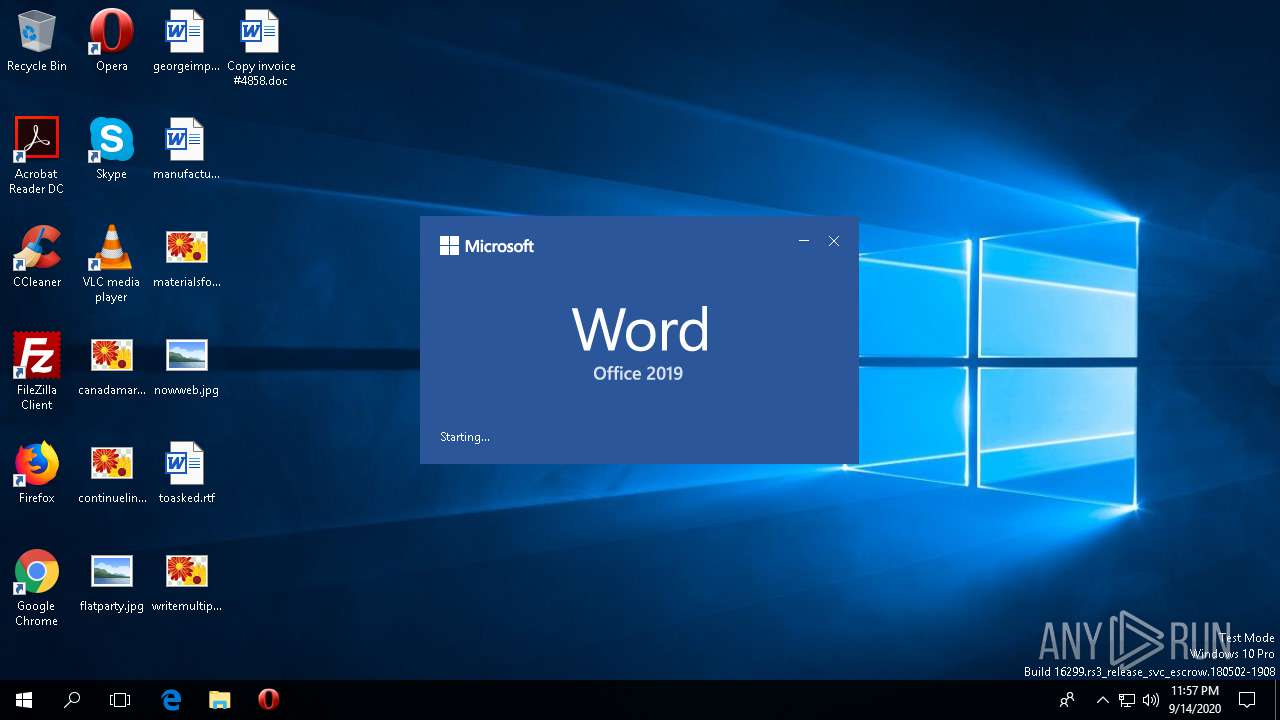Screen dimensions: 1280x720
Task: Show hidden system tray icons
Action: tap(1103, 700)
